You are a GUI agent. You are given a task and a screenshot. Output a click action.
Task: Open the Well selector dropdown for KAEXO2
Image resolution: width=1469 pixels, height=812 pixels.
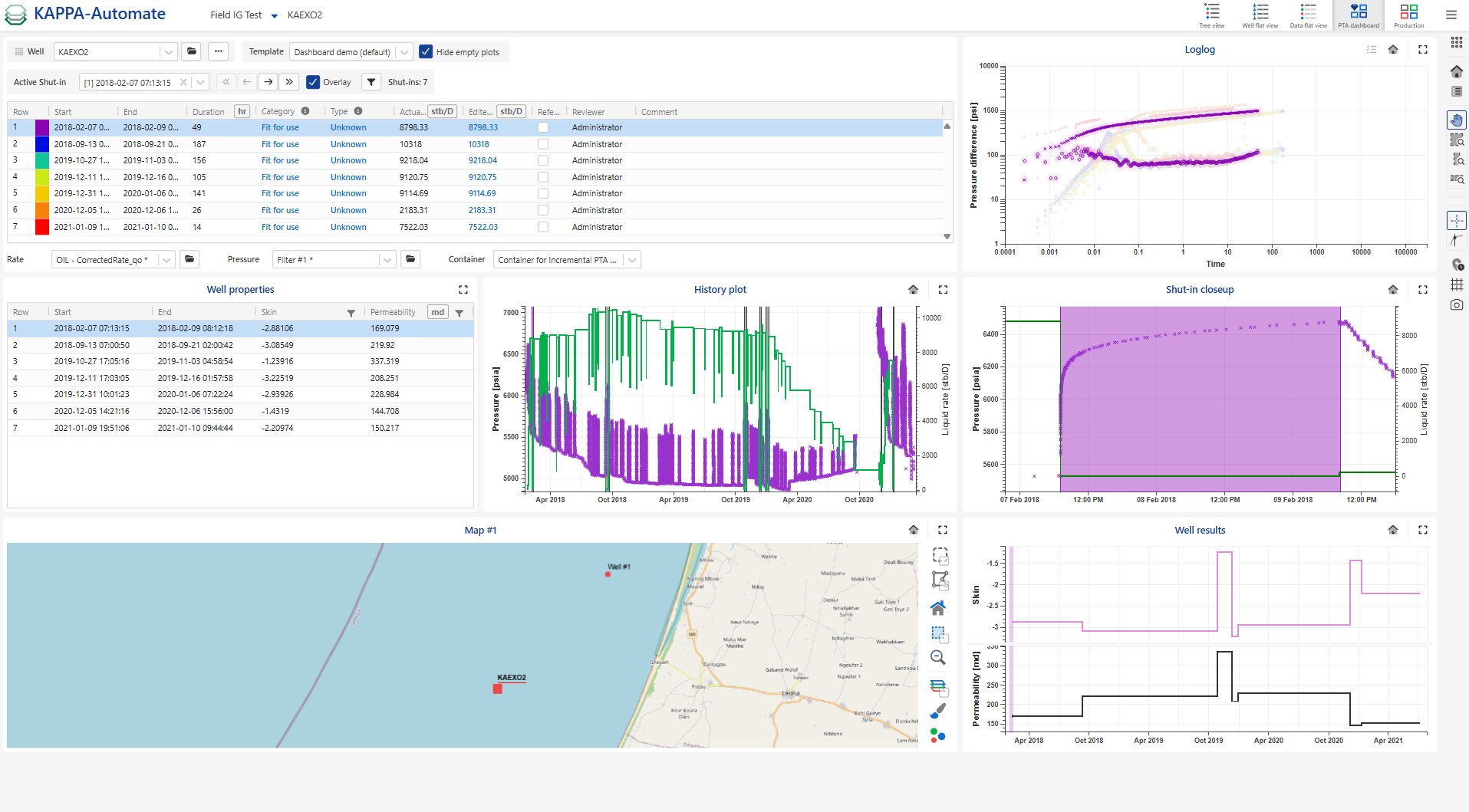(x=169, y=51)
